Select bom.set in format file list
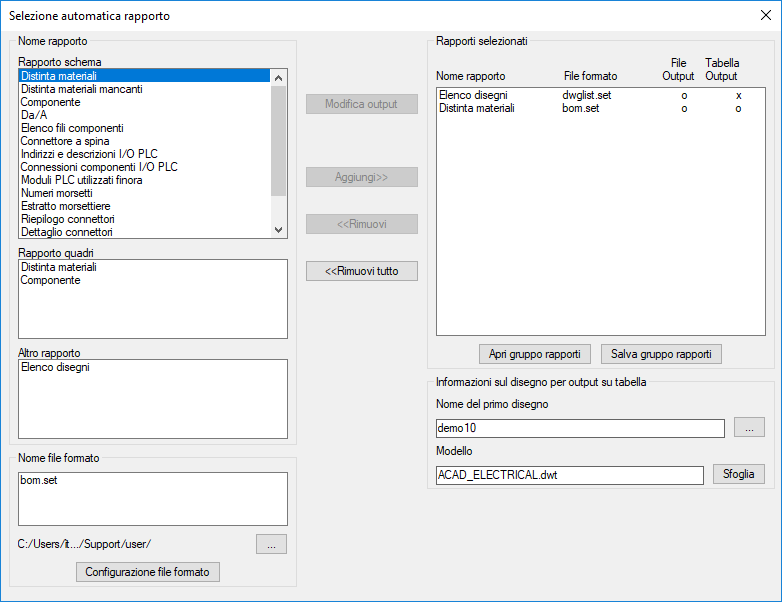This screenshot has height=602, width=782. point(41,480)
